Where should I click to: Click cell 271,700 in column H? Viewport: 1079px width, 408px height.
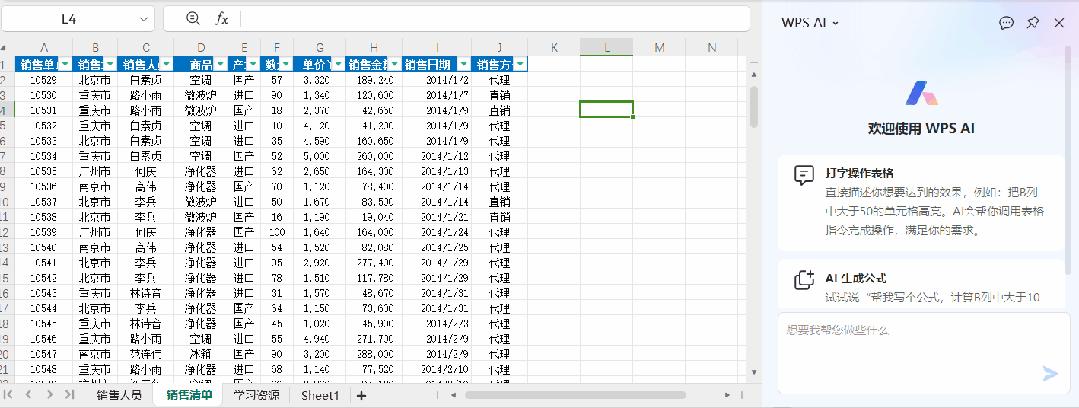(374, 339)
